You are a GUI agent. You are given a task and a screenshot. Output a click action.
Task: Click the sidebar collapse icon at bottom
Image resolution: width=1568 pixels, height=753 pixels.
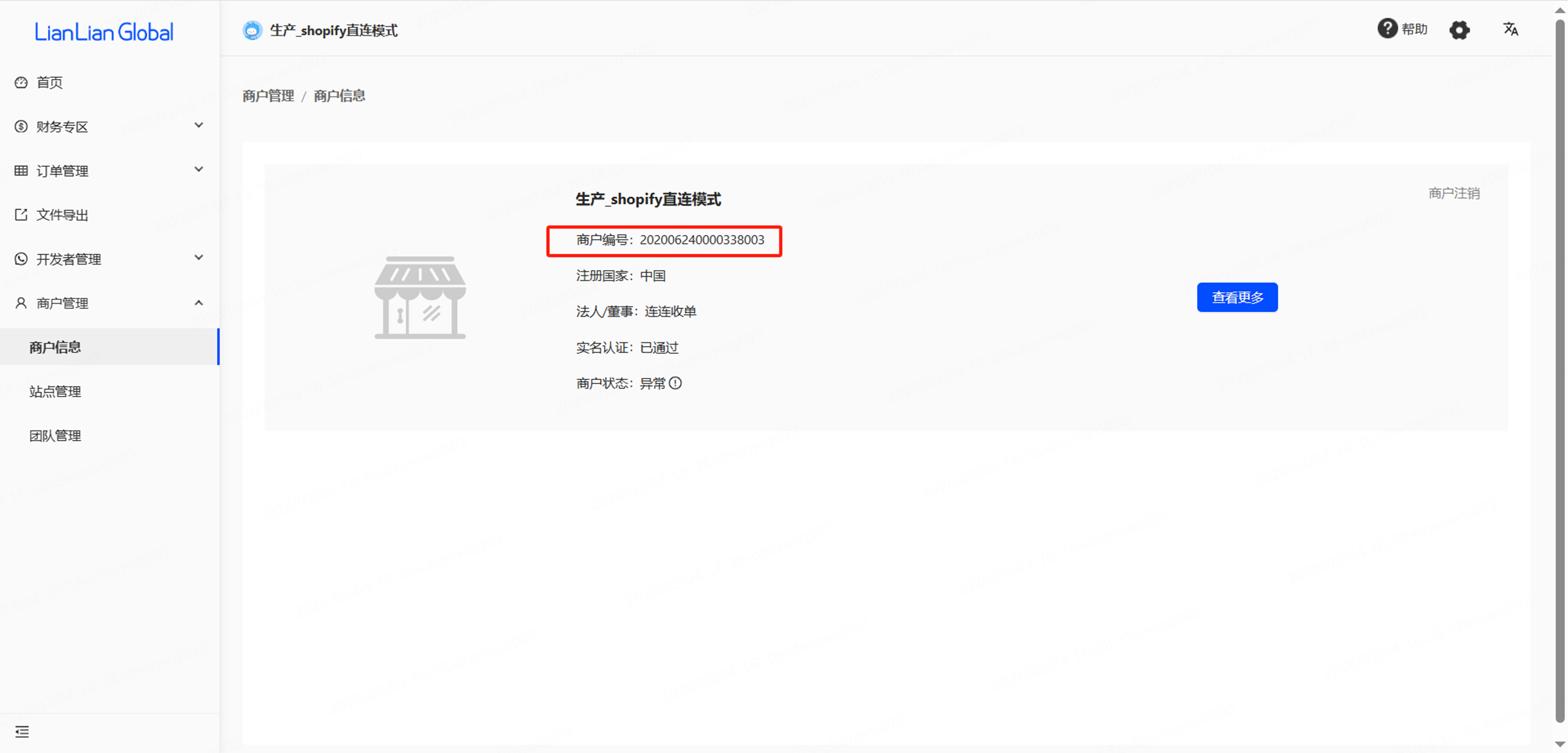[x=22, y=732]
